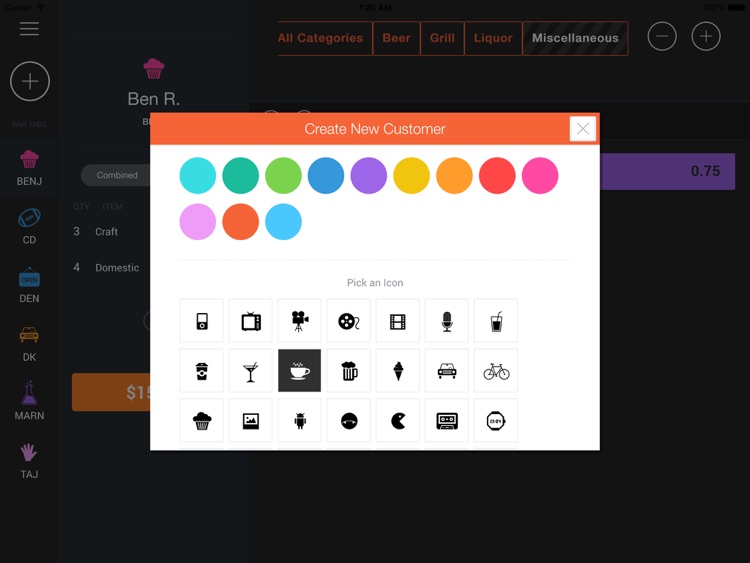Pick the Pac-Man icon

397,420
